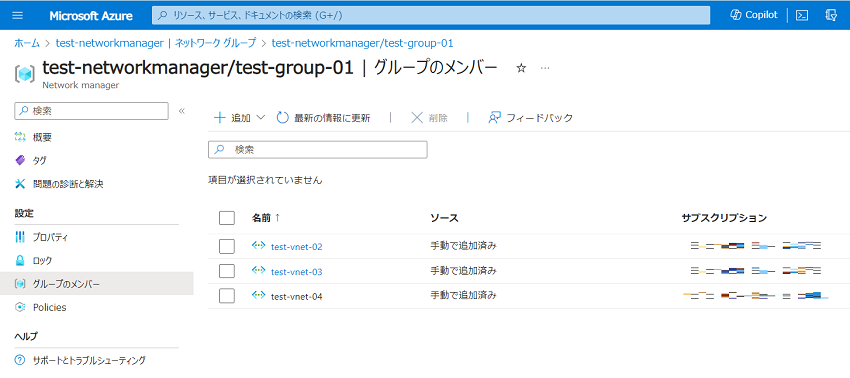This screenshot has height=378, width=850.
Task: Click the member list search field
Action: coord(318,150)
